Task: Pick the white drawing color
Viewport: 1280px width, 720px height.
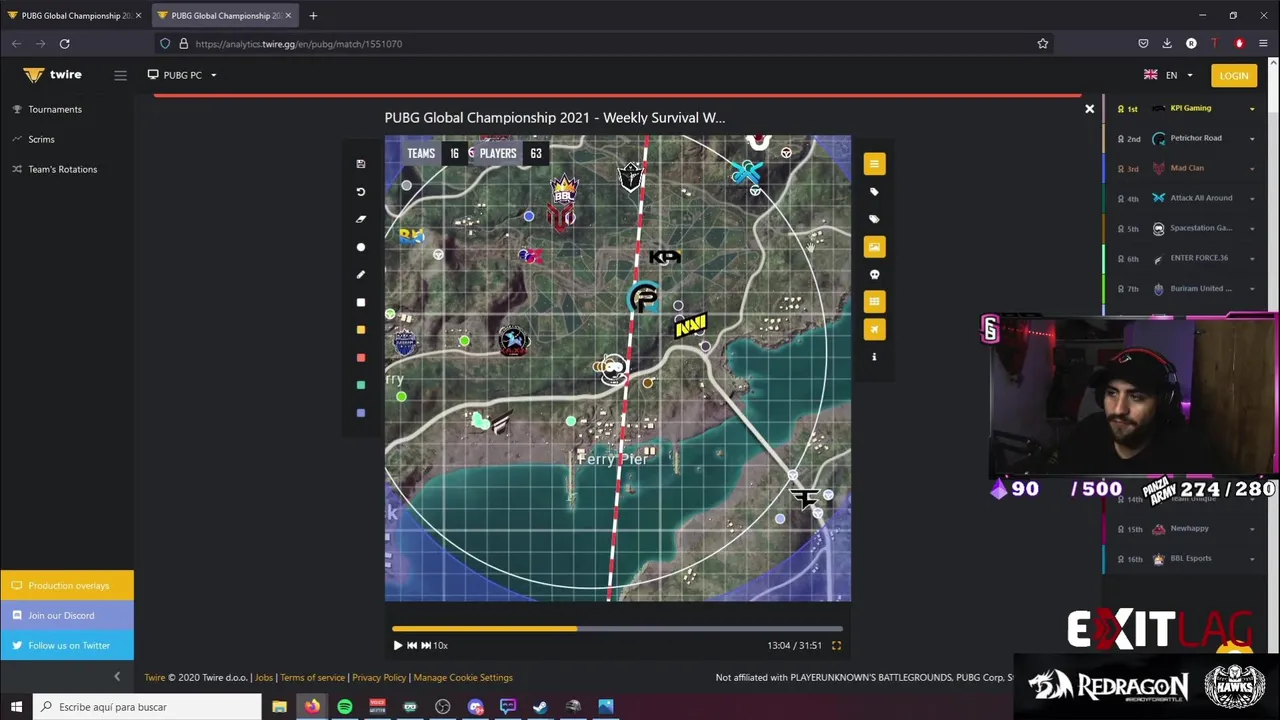Action: click(x=361, y=302)
